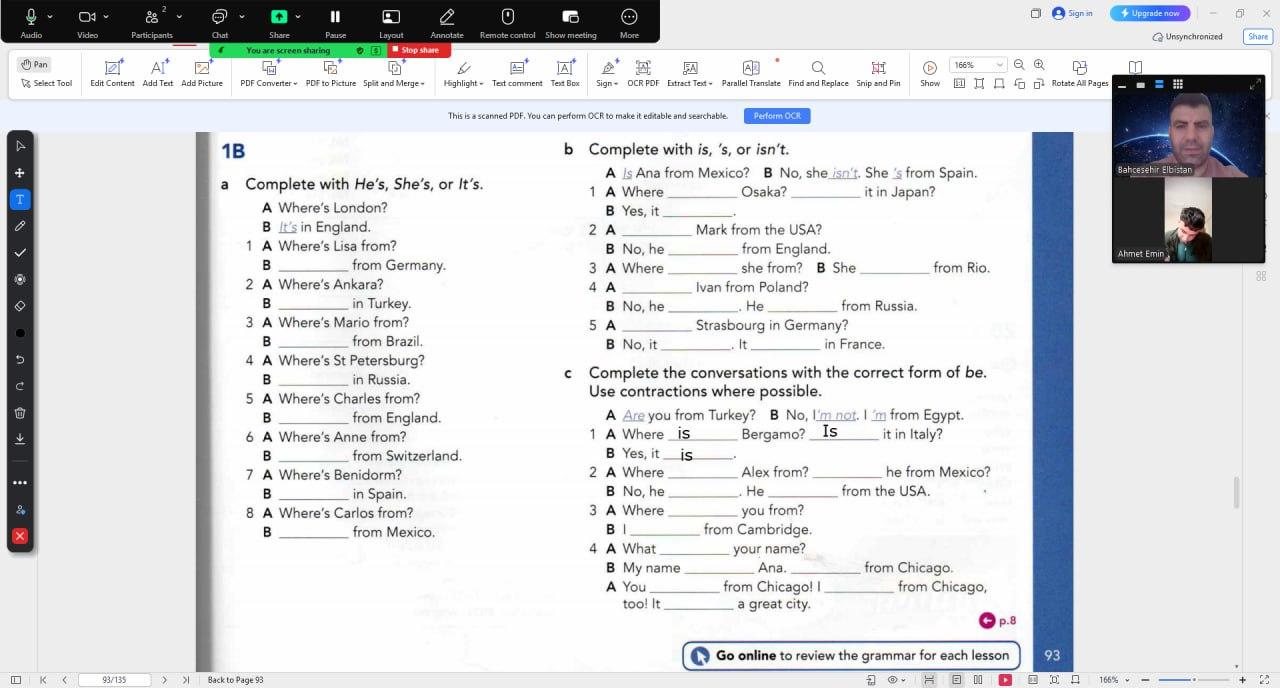Activate the Pan hand tool
The height and width of the screenshot is (688, 1280).
click(x=34, y=64)
